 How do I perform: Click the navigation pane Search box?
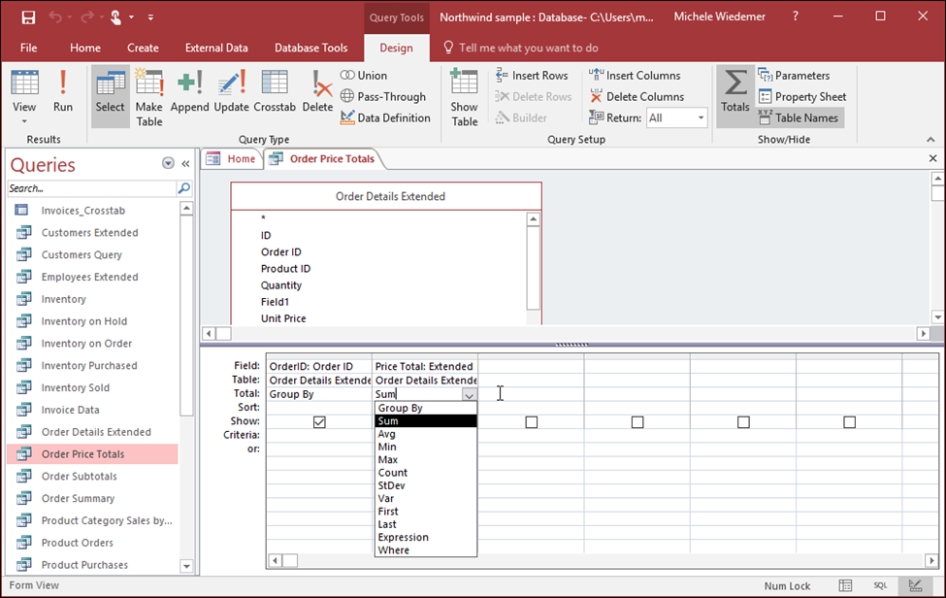click(x=92, y=188)
